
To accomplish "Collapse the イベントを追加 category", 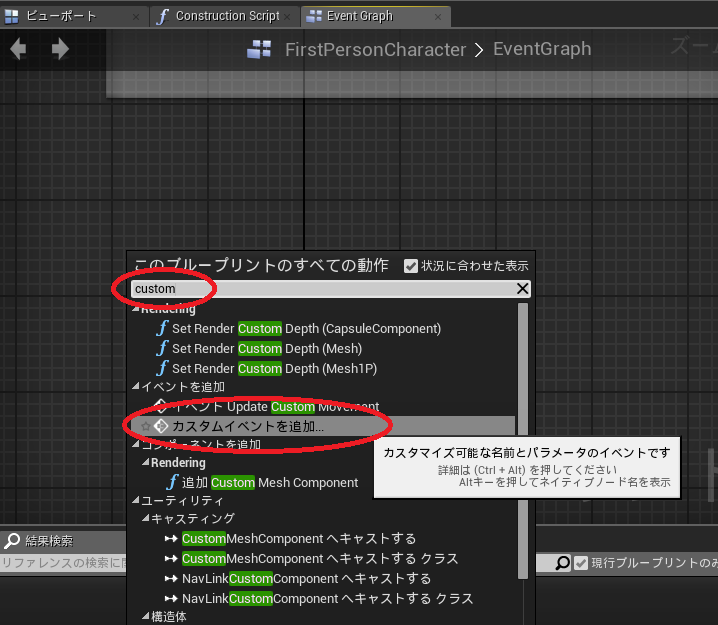I will point(136,387).
